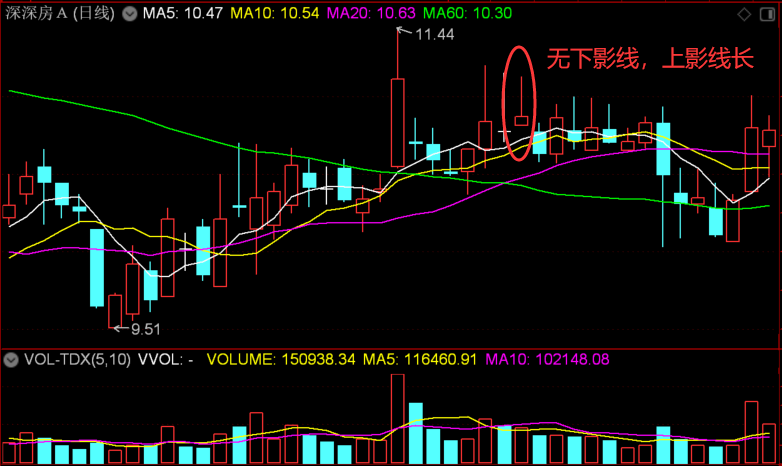Expand the VOL-TDX indicator dropdown arrow
Viewport: 782px width, 466px height.
click(11, 360)
